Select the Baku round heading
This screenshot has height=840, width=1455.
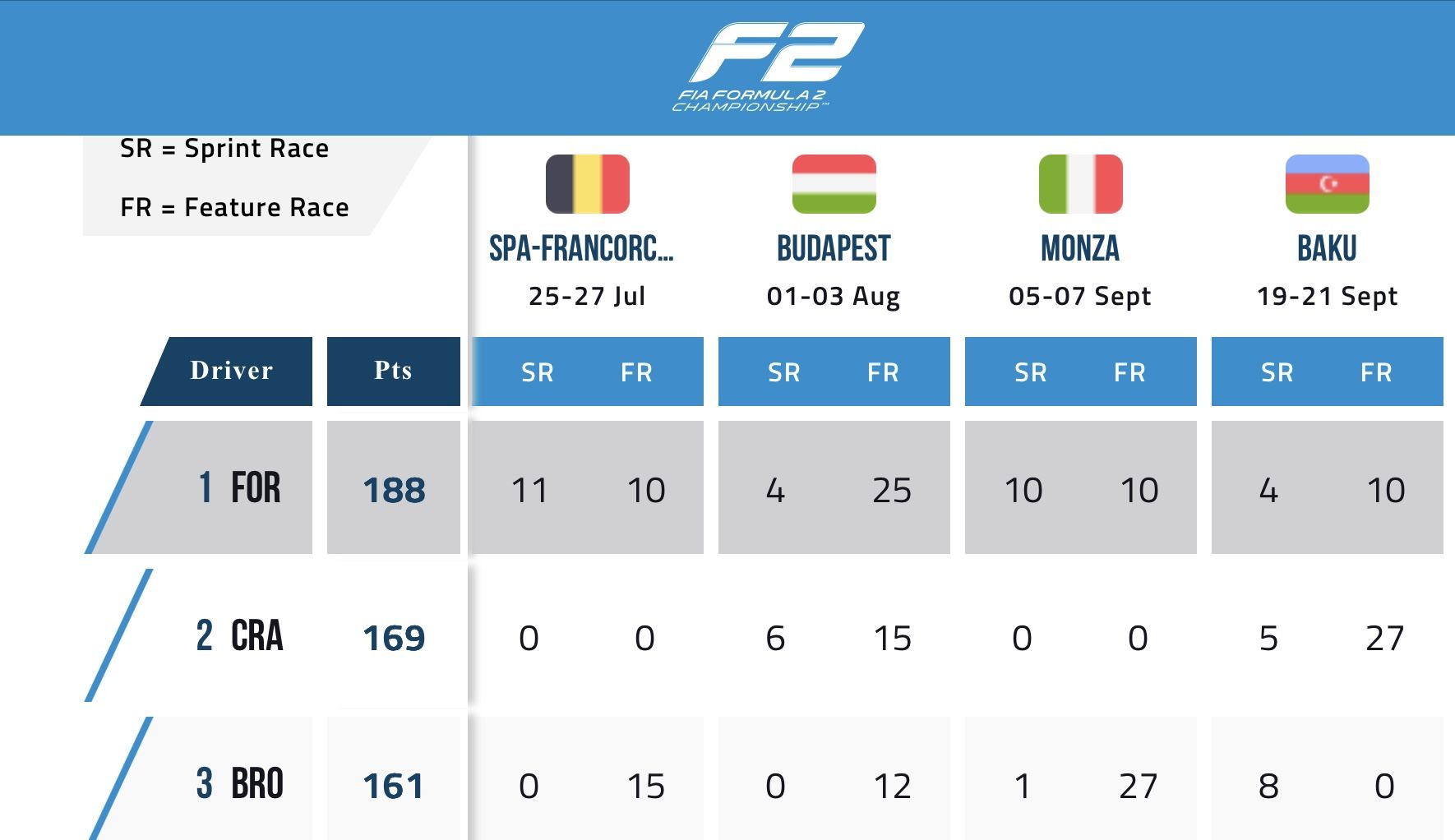click(1327, 248)
